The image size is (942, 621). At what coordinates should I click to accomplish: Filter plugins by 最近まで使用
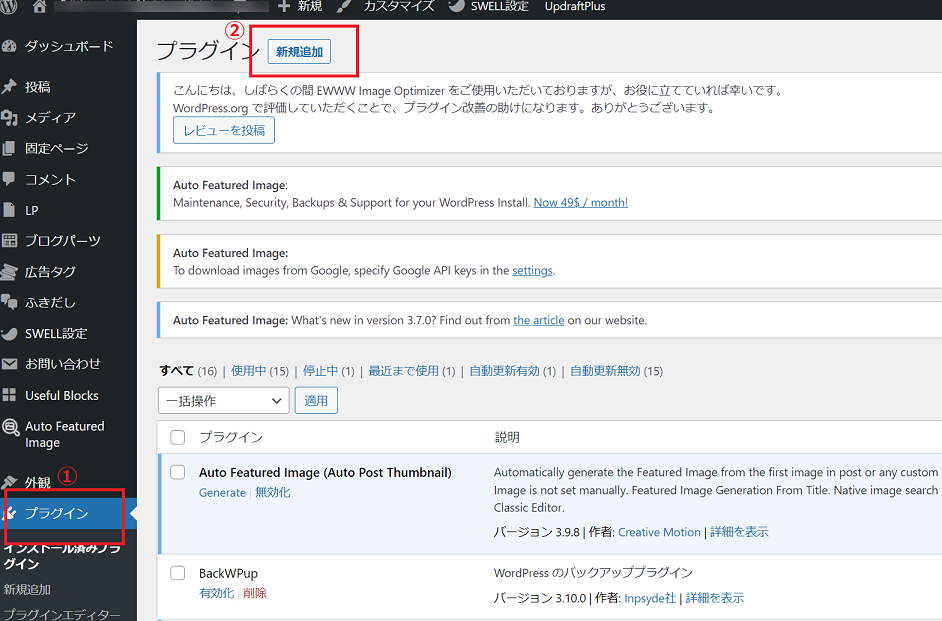[403, 371]
